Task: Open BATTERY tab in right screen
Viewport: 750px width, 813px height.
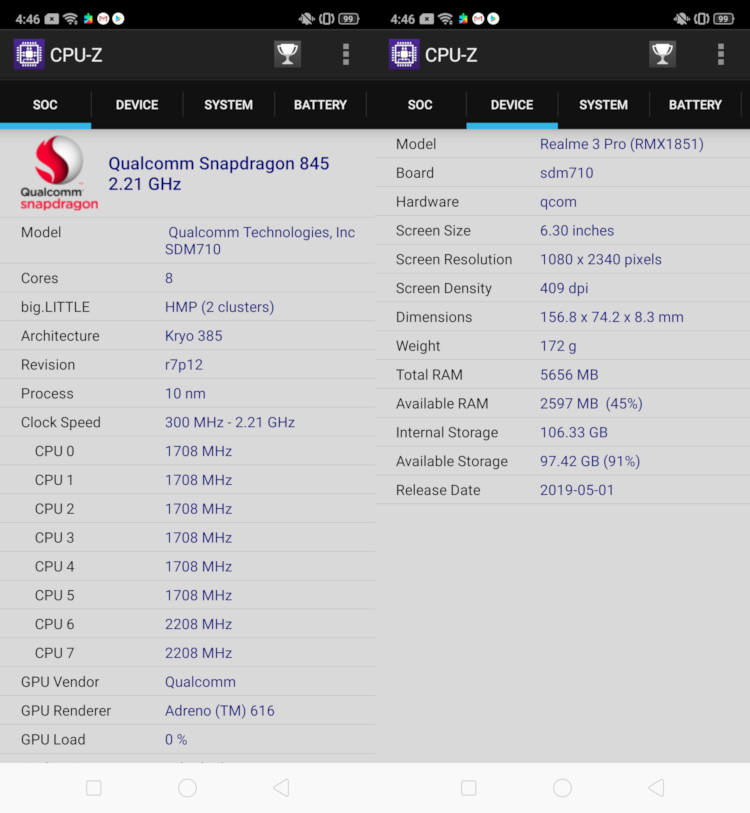Action: click(695, 105)
